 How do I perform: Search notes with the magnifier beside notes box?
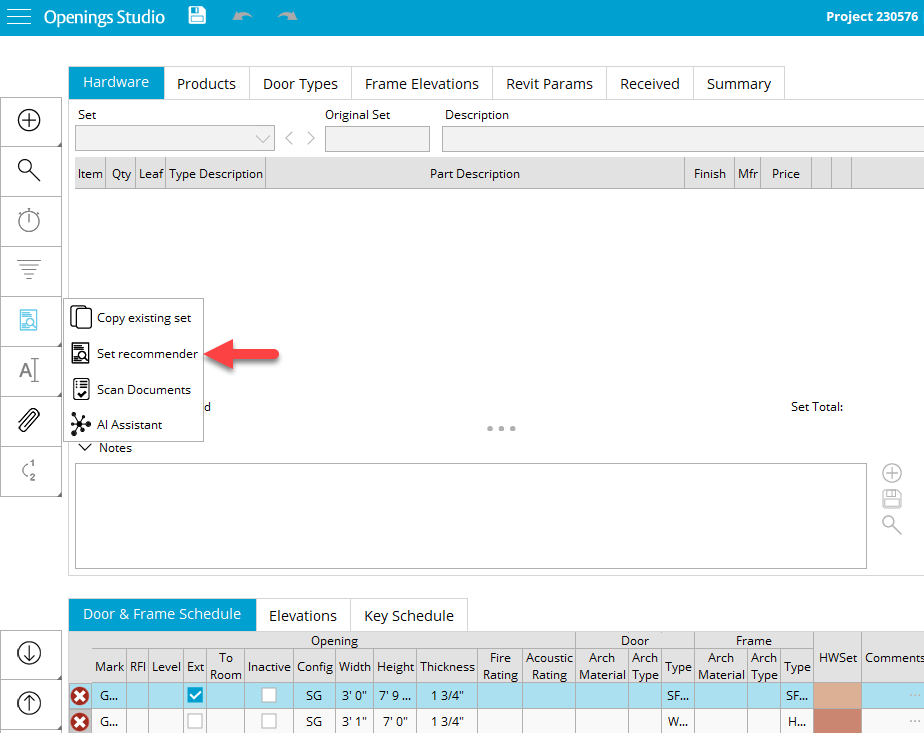pyautogui.click(x=892, y=524)
